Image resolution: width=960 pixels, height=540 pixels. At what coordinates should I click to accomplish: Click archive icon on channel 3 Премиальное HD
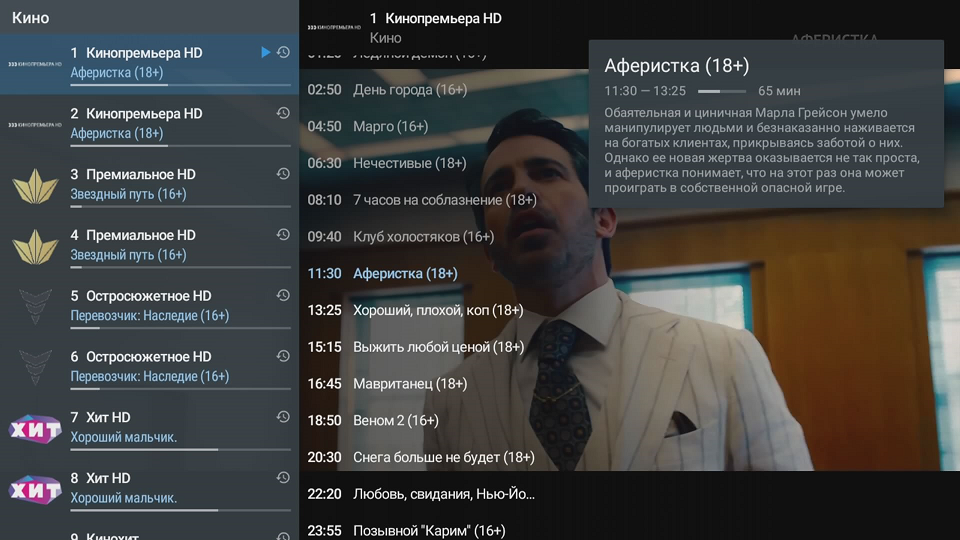pyautogui.click(x=283, y=174)
